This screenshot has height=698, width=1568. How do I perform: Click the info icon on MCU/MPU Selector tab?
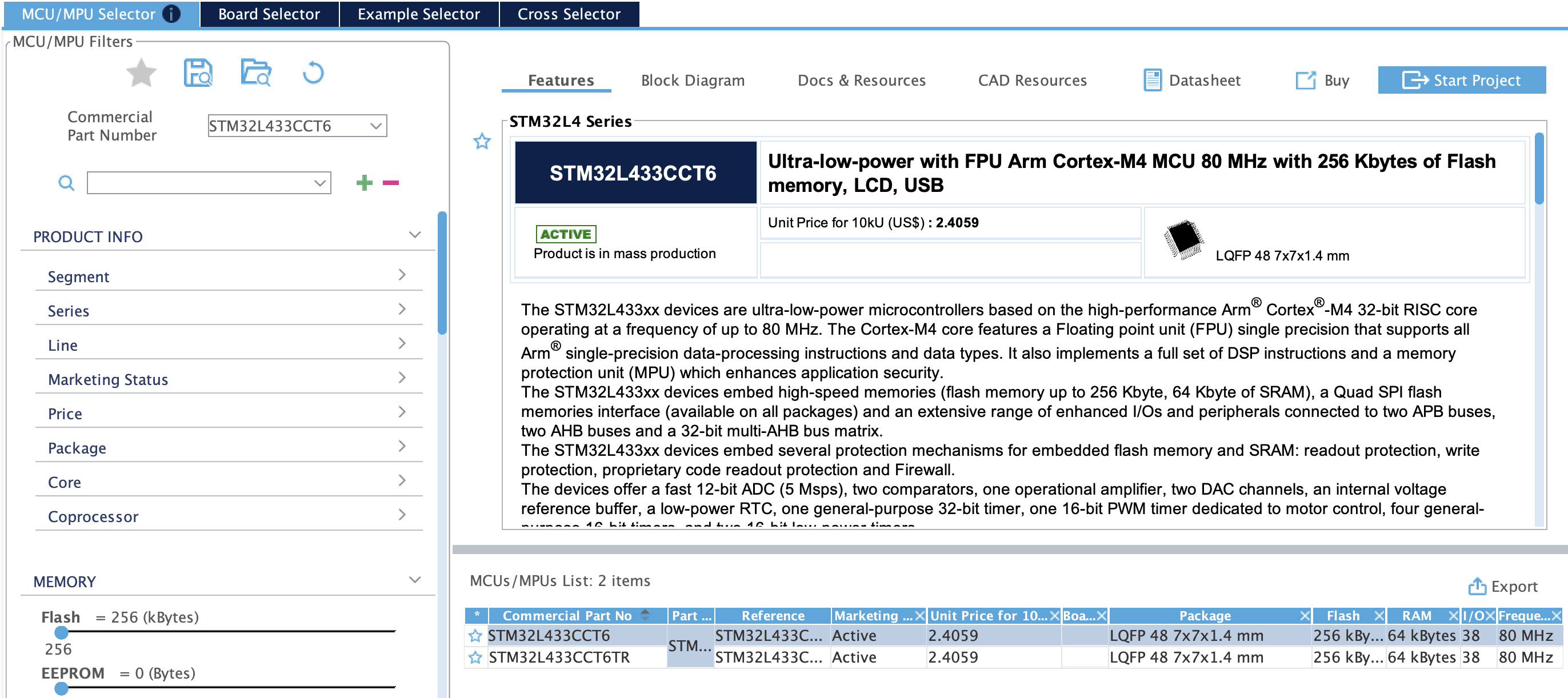click(171, 13)
